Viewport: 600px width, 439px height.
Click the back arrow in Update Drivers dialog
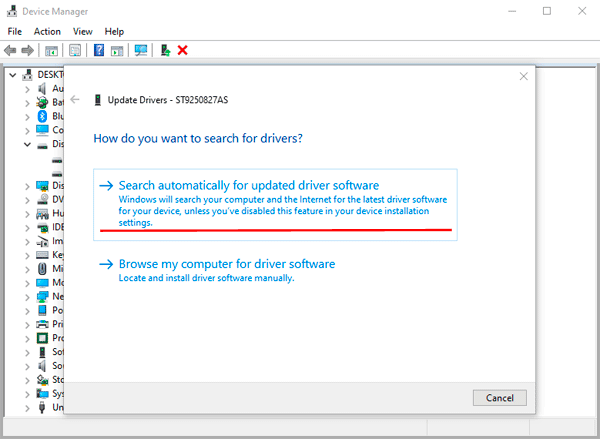(x=75, y=100)
